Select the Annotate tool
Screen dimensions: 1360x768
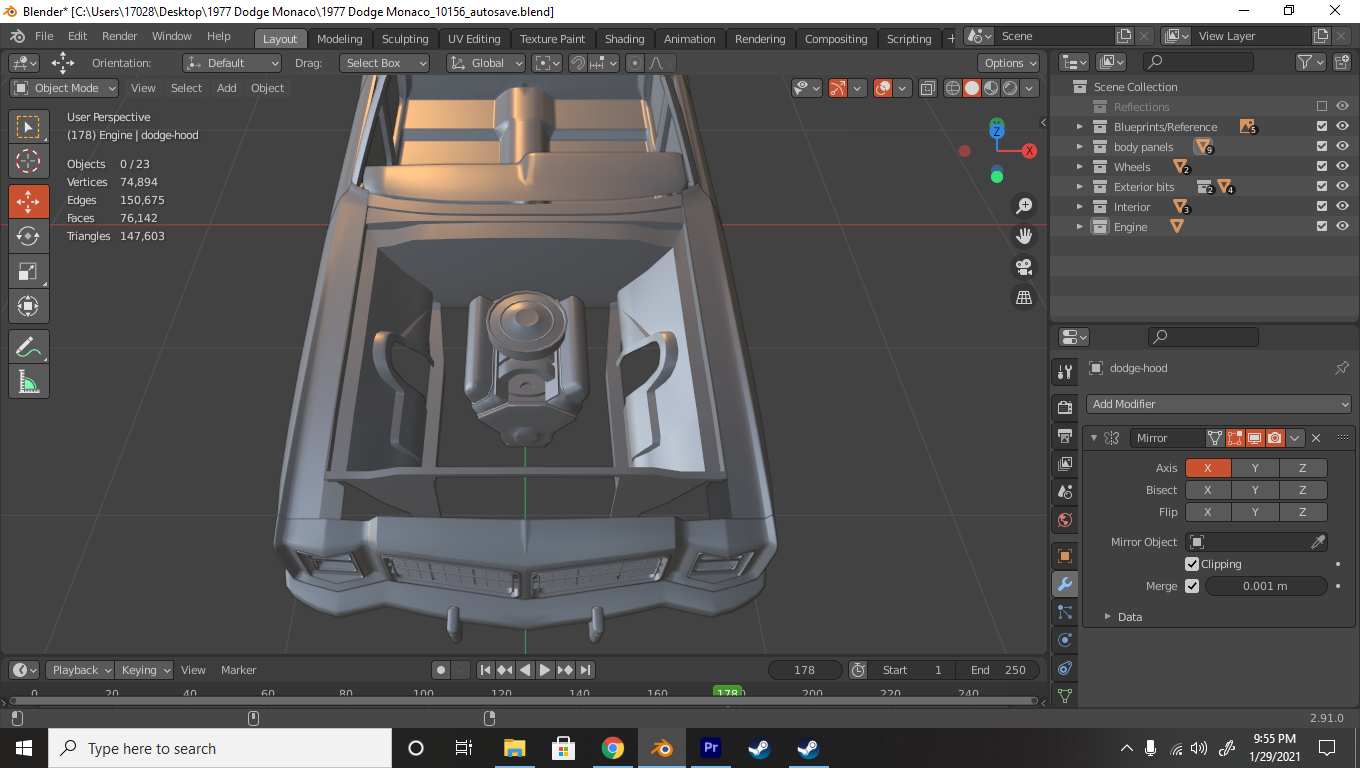pyautogui.click(x=28, y=347)
